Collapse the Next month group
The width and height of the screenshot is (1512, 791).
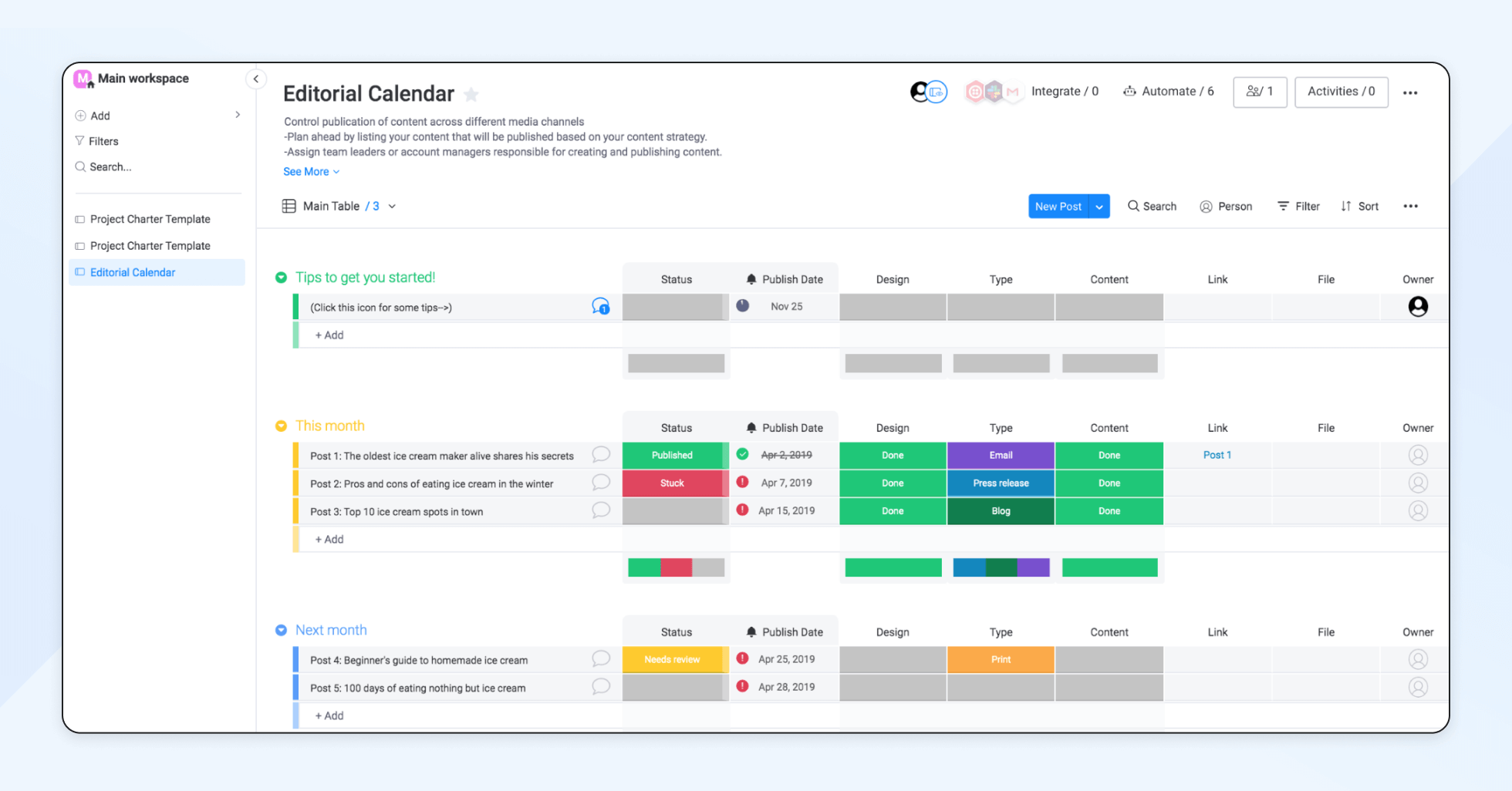coord(281,631)
